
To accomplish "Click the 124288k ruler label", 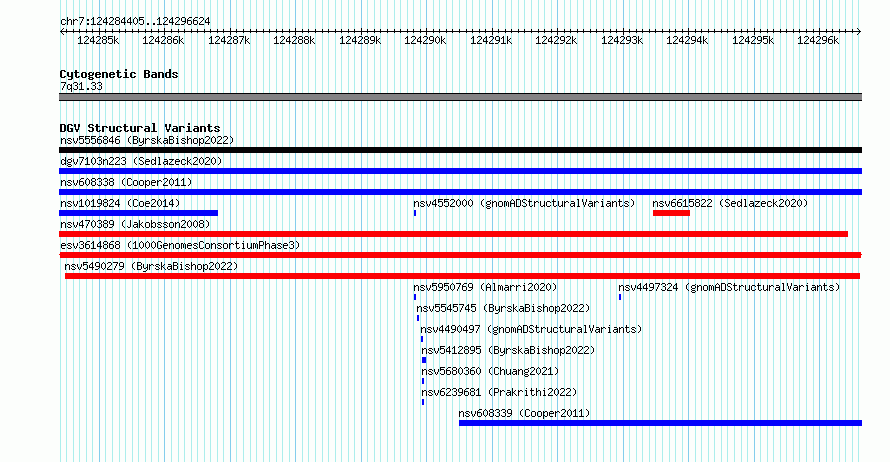I will tap(294, 40).
